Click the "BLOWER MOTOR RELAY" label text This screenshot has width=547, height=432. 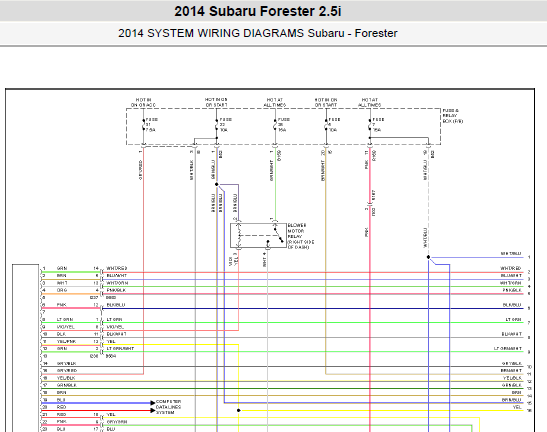point(297,231)
